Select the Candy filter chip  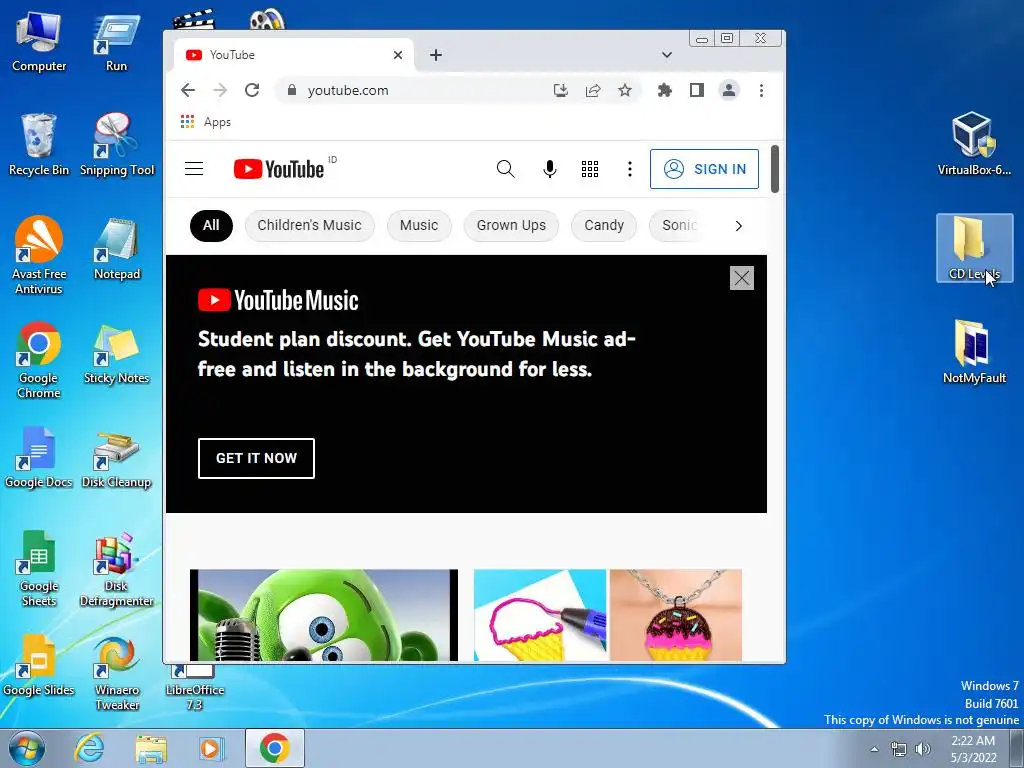click(x=604, y=226)
